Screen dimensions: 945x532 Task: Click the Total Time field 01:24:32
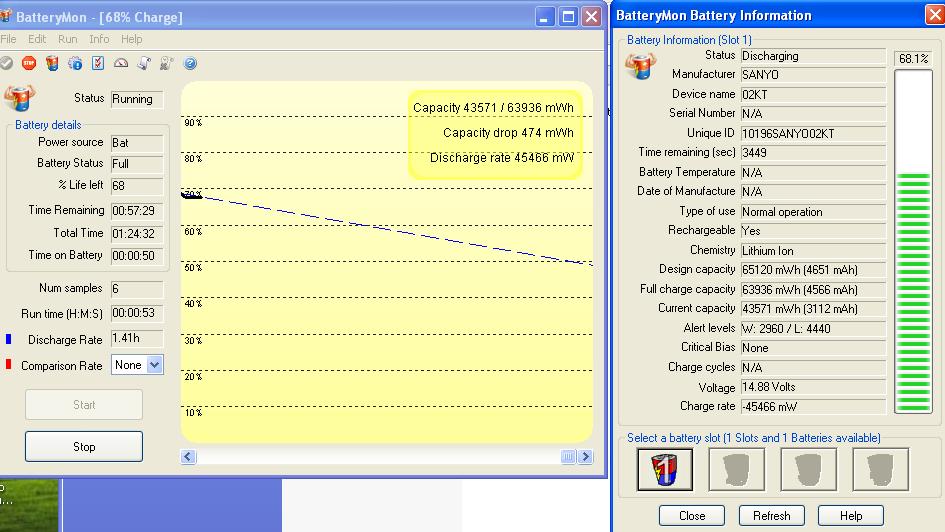tap(137, 234)
